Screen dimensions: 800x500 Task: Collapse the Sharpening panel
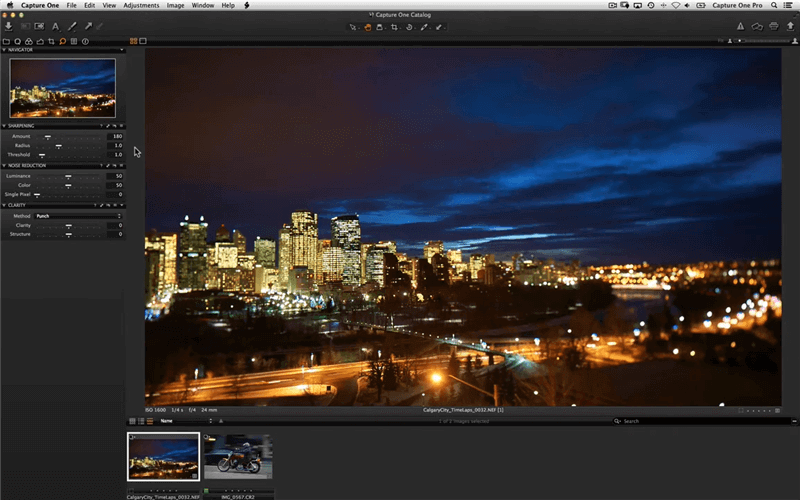tap(4, 126)
